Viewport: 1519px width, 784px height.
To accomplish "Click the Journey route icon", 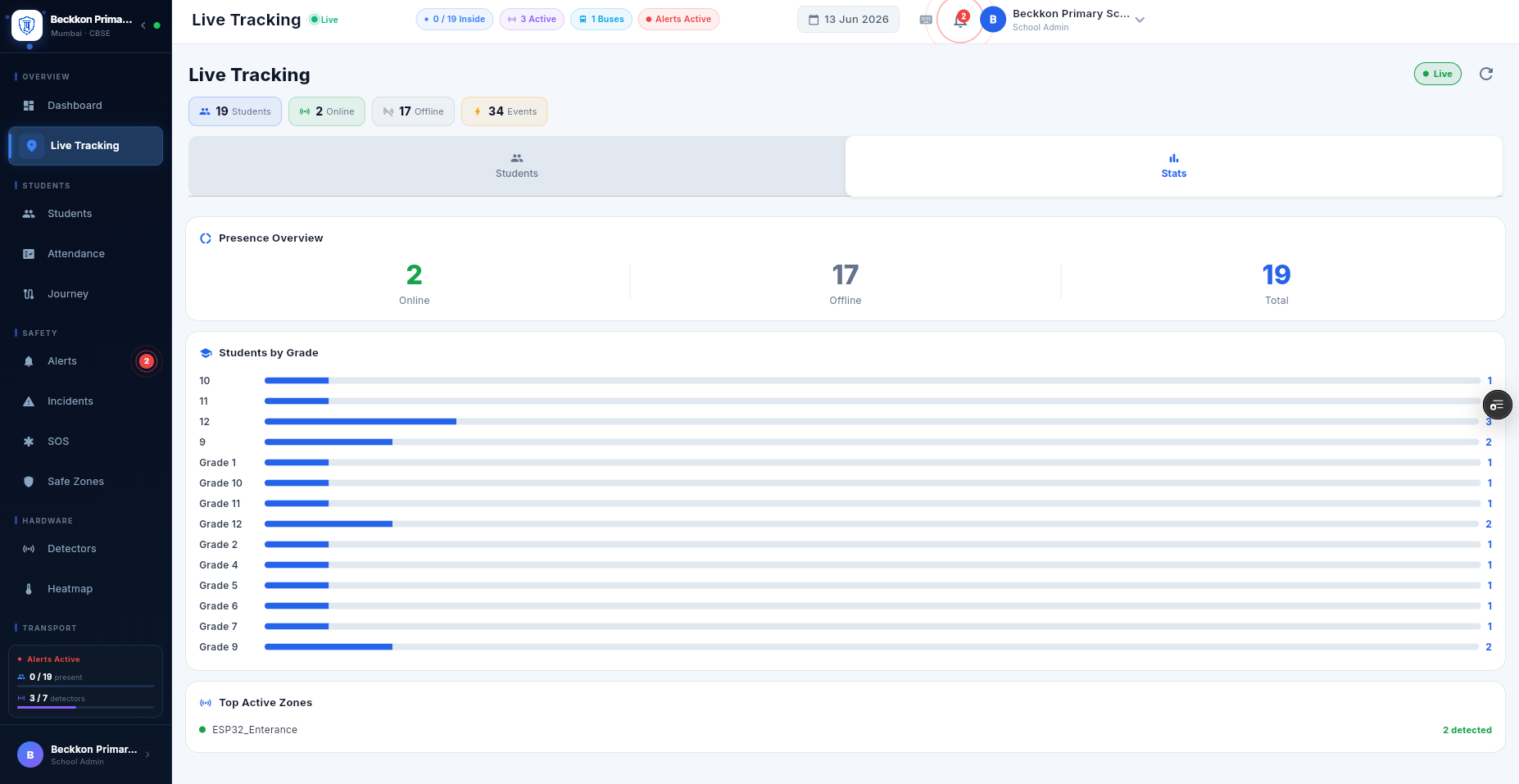I will click(x=29, y=294).
